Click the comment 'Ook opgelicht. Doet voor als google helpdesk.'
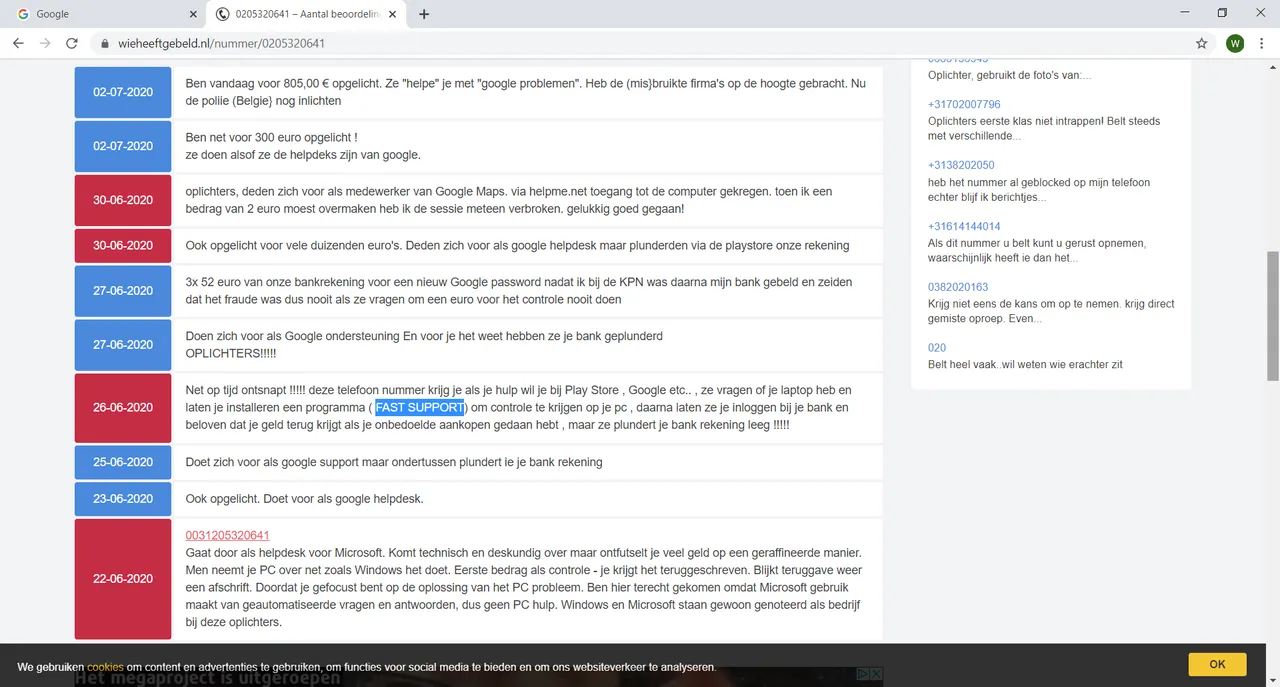Viewport: 1280px width, 687px height. 304,499
